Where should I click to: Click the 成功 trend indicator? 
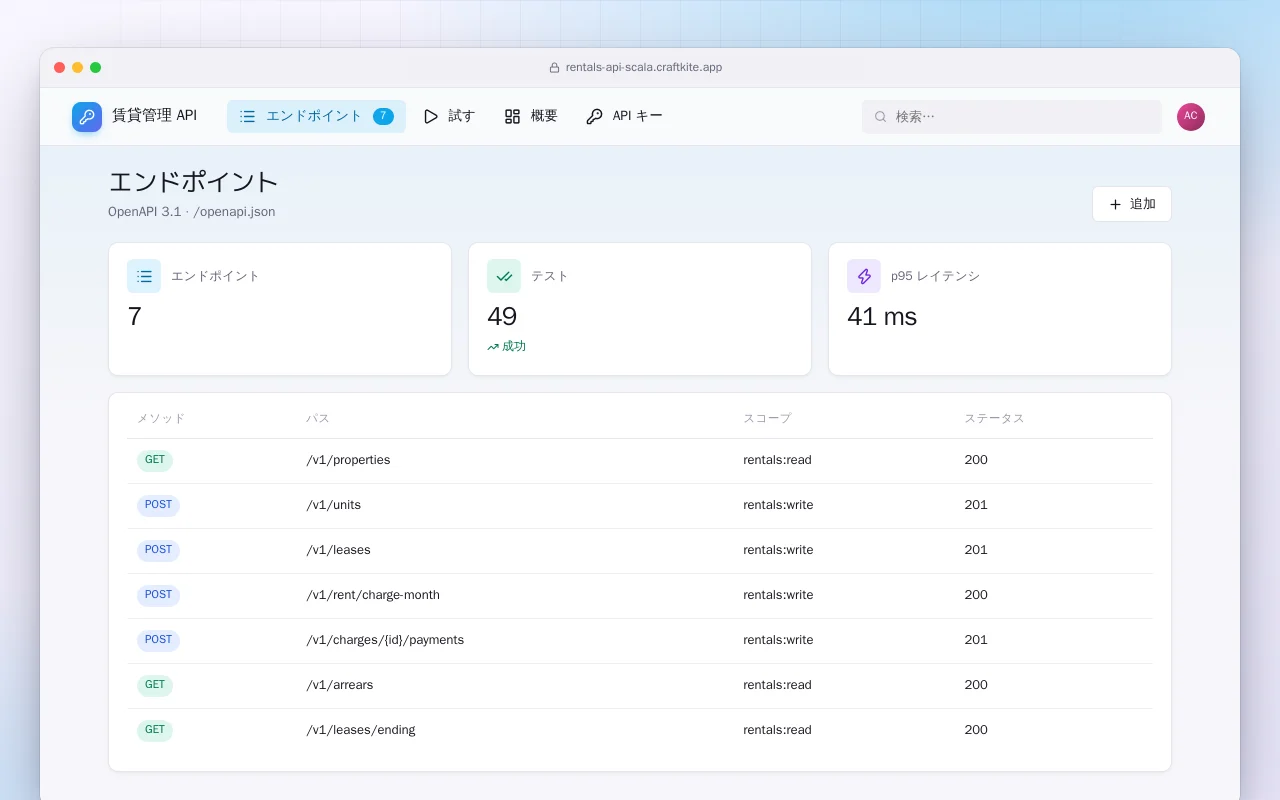point(506,346)
